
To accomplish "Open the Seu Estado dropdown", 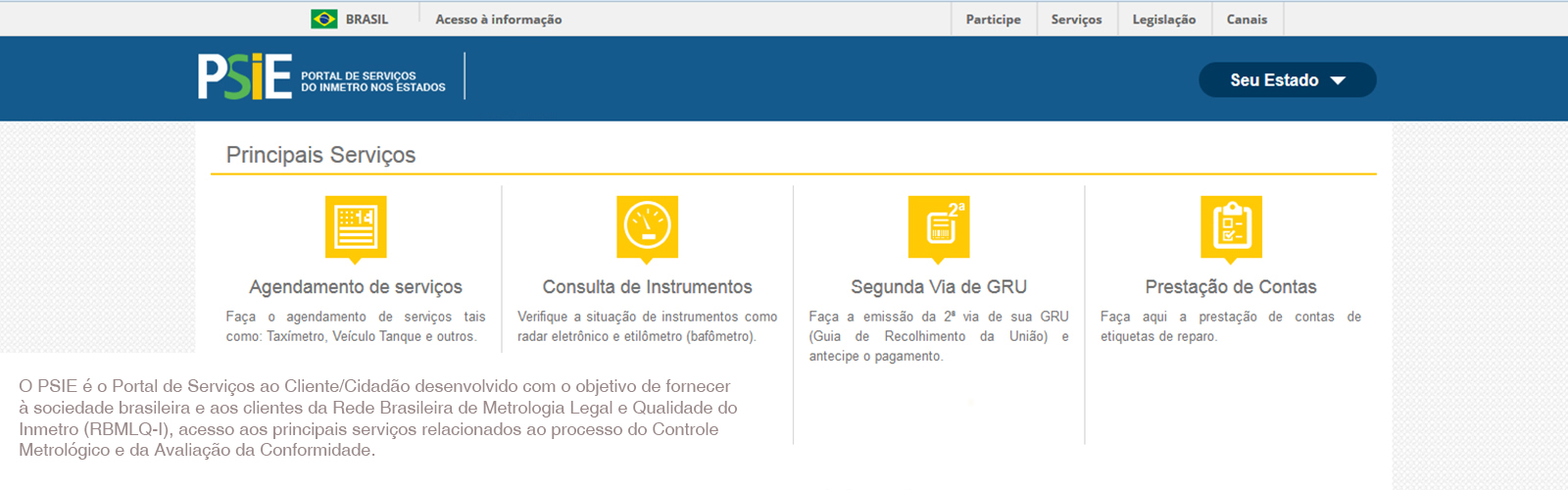I will pos(1288,80).
